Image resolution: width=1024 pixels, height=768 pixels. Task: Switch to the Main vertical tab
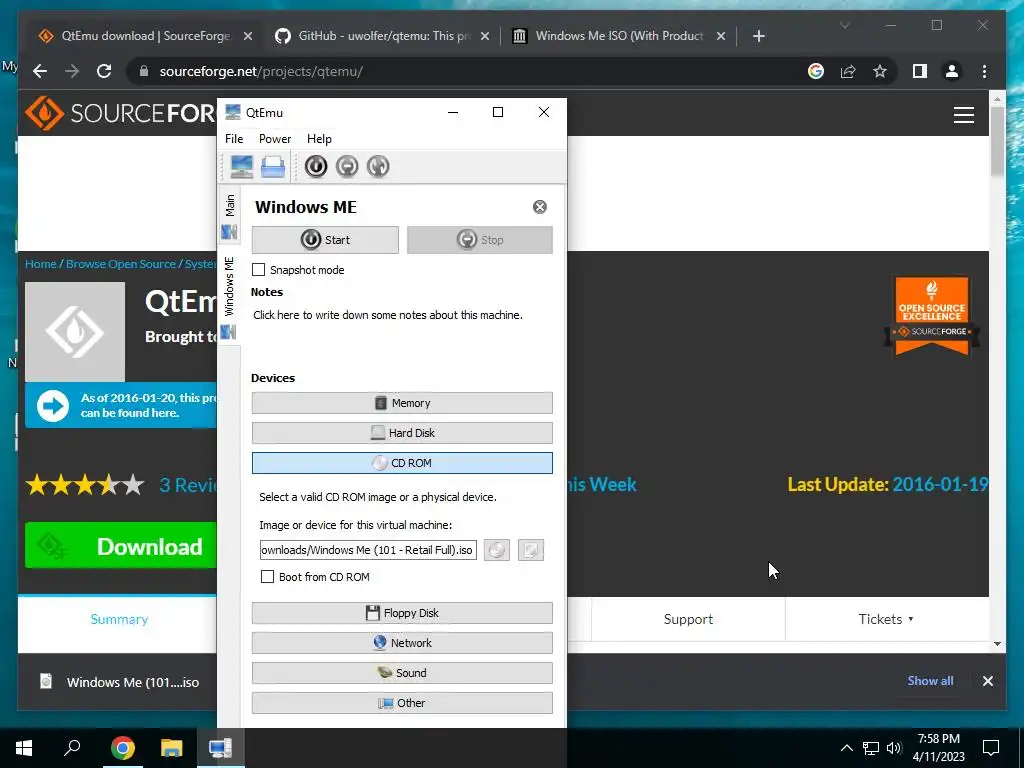229,216
